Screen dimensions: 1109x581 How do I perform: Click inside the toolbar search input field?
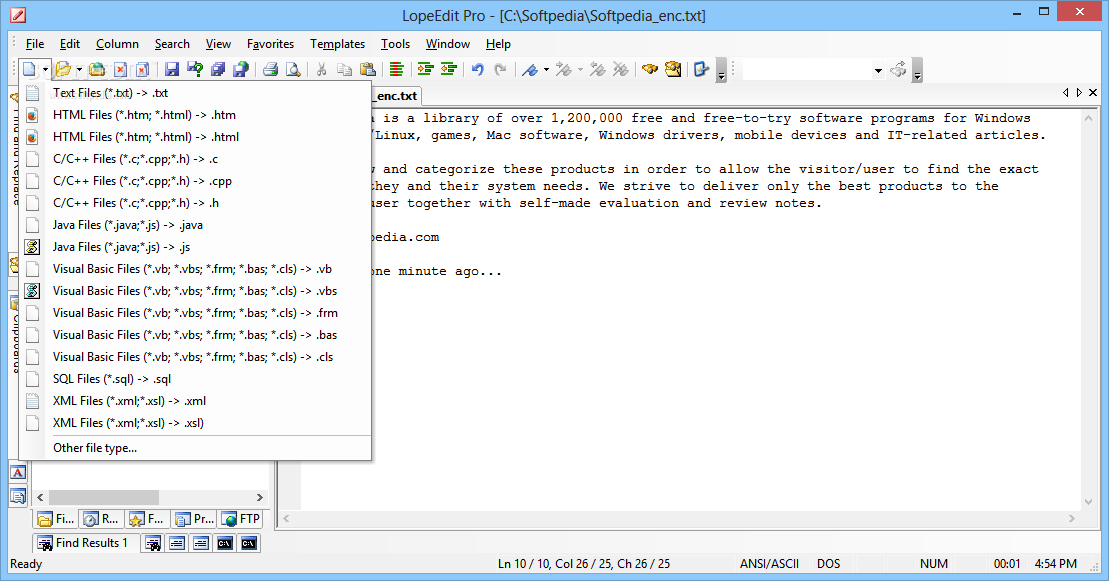807,70
